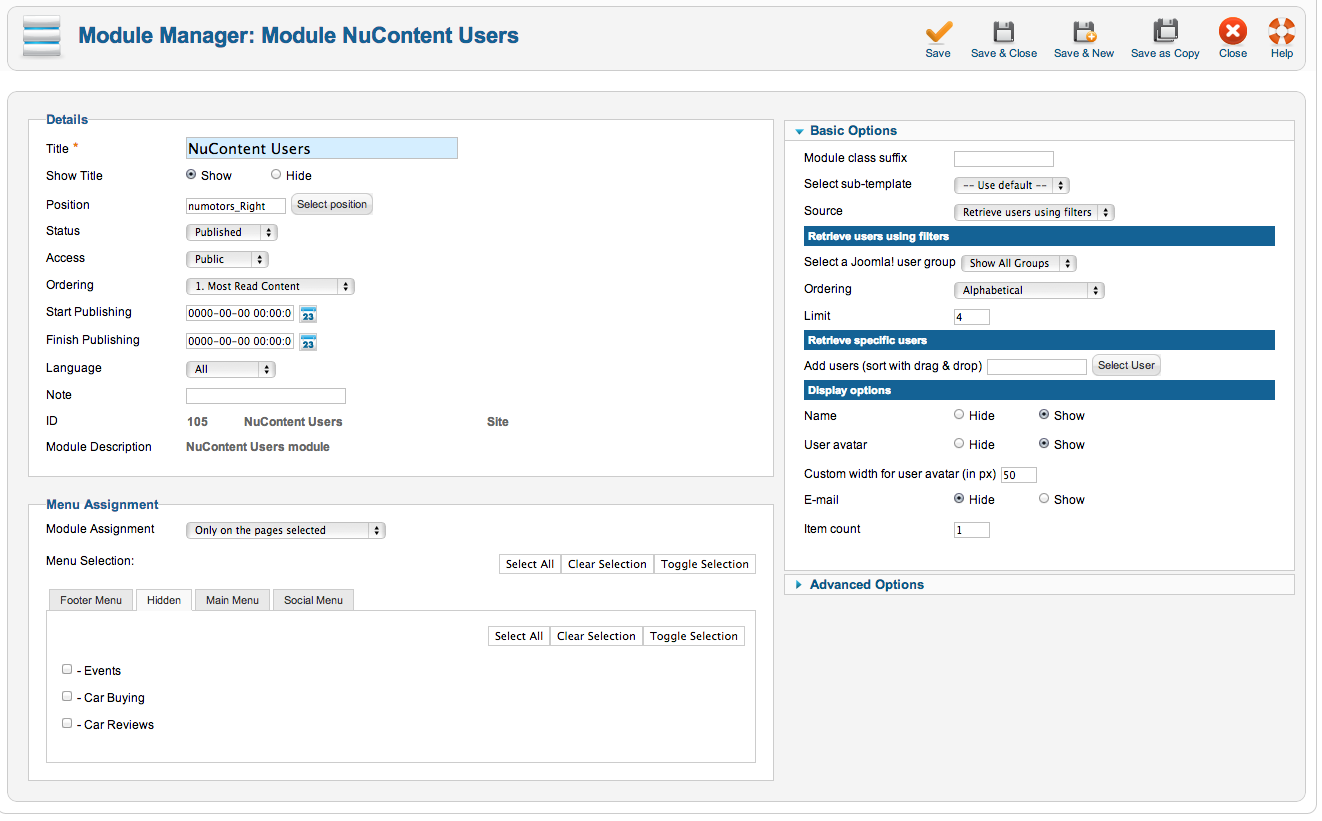The height and width of the screenshot is (821, 1322).
Task: Click the Save & New icon
Action: point(1084,31)
